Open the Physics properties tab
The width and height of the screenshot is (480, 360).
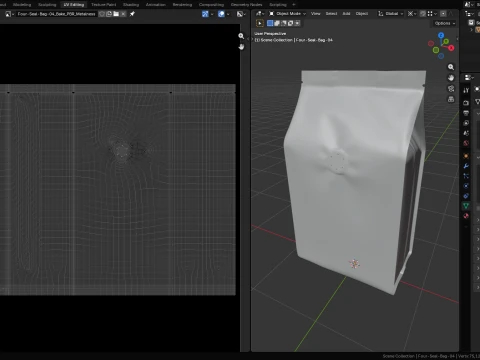(x=466, y=186)
